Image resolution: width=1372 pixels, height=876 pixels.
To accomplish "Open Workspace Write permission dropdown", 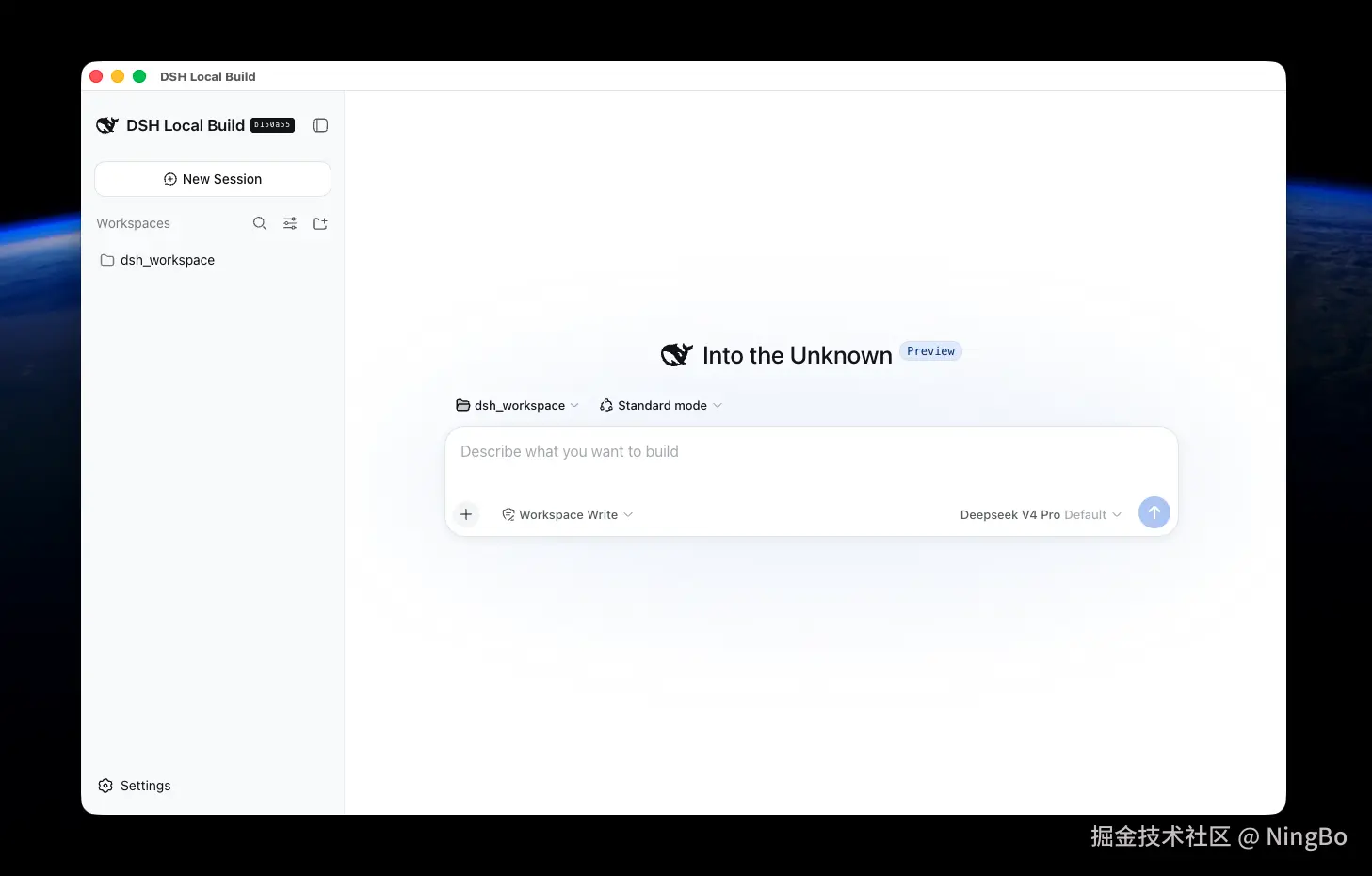I will pyautogui.click(x=568, y=514).
